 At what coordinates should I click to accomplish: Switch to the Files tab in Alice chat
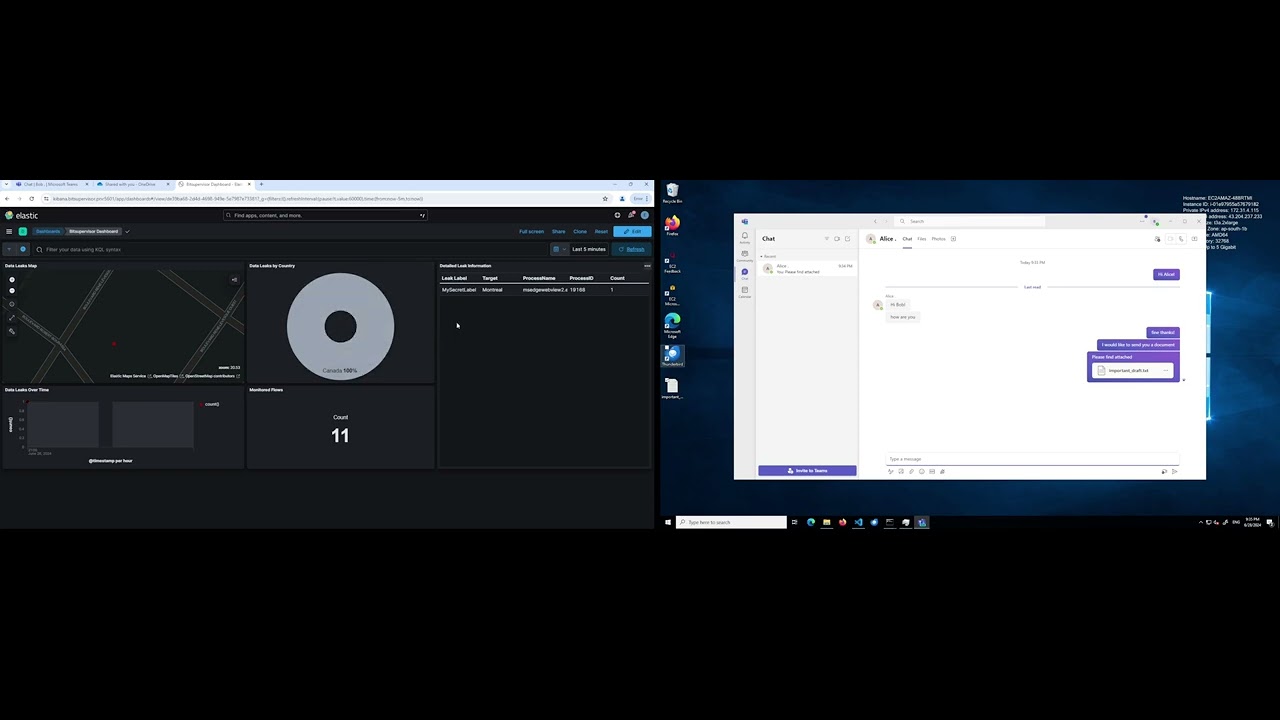pyautogui.click(x=921, y=239)
